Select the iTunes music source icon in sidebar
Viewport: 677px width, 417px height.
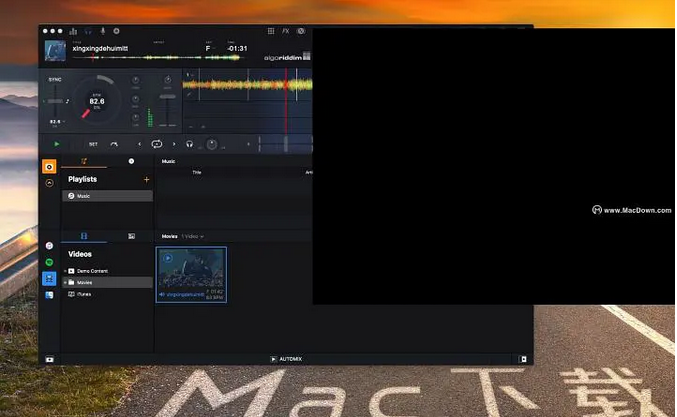[x=49, y=245]
